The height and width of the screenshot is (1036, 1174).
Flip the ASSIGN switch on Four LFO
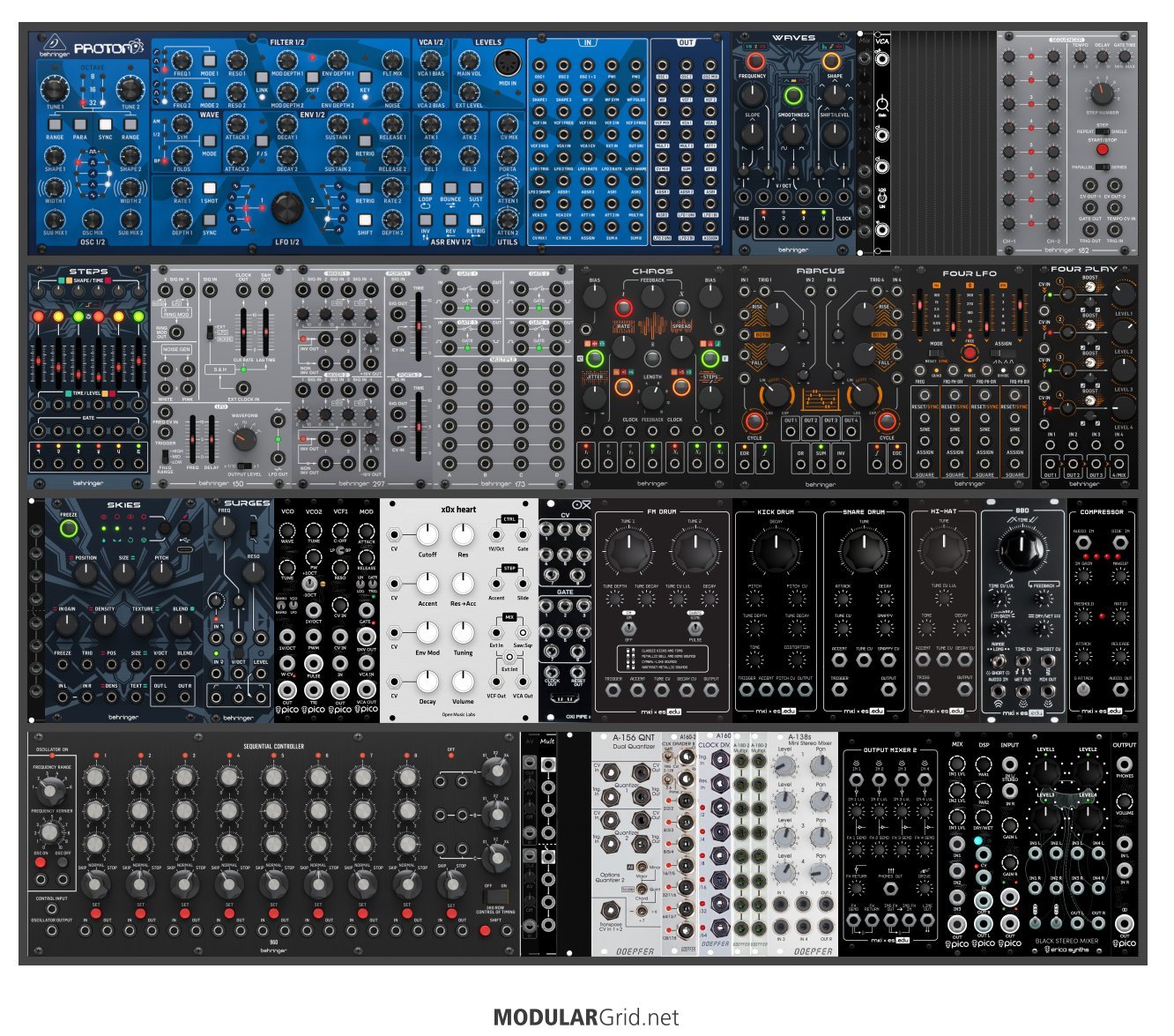pyautogui.click(x=1003, y=353)
